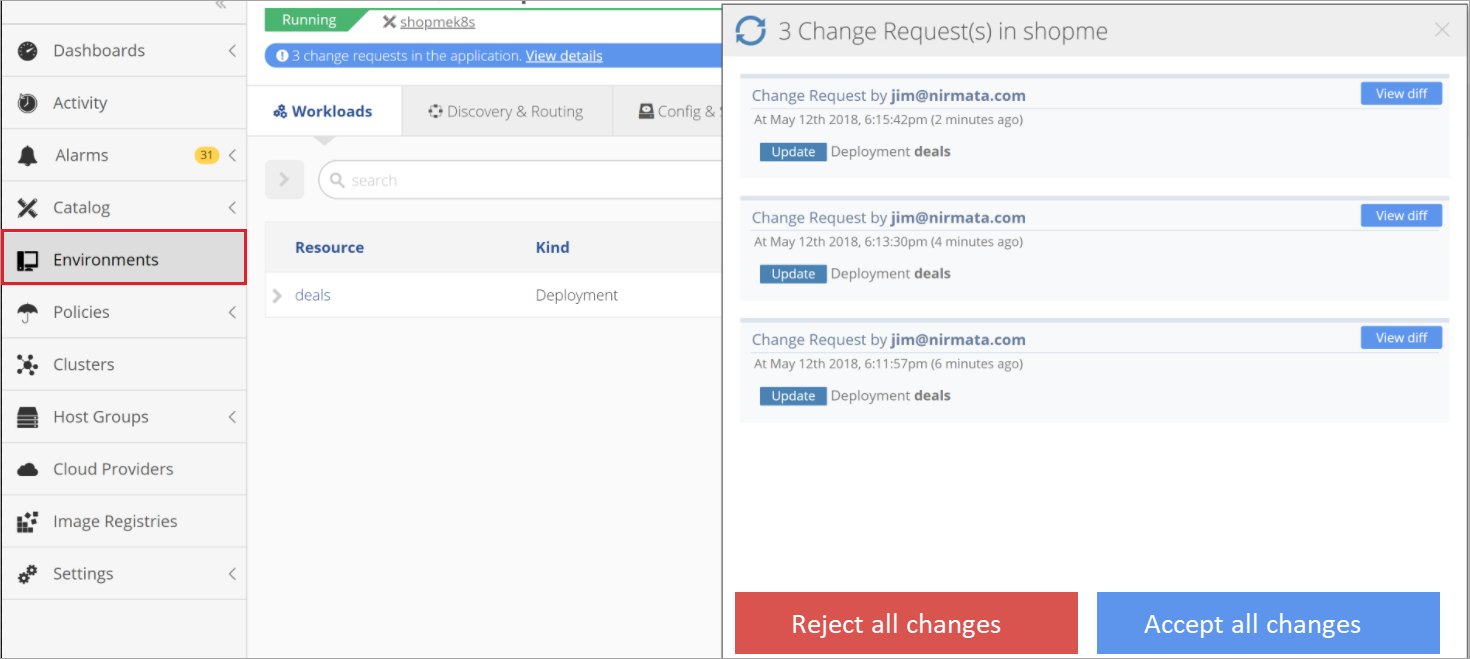The image size is (1470, 659).
Task: Switch to the Workloads tab
Action: (x=323, y=111)
